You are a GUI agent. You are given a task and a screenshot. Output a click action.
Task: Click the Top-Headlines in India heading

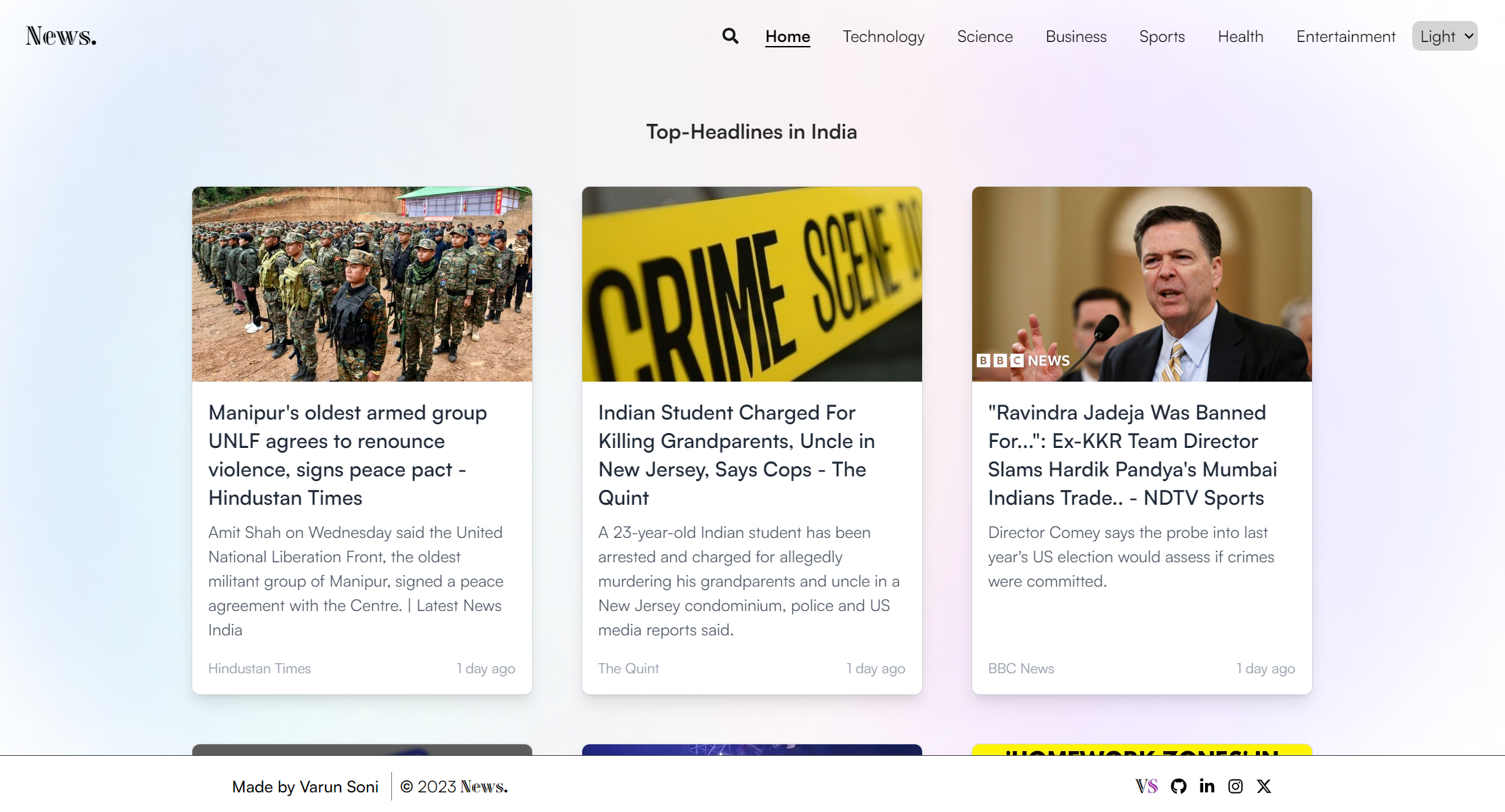pyautogui.click(x=751, y=132)
